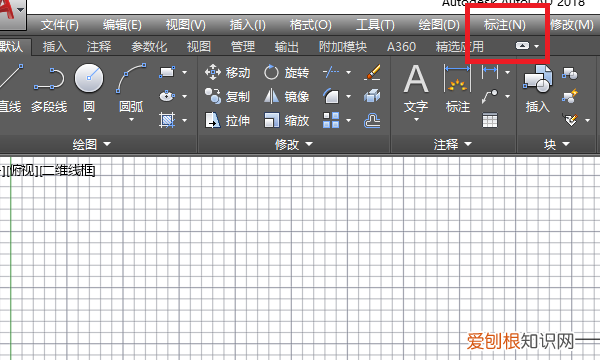This screenshot has width=600, height=360.
Task: Switch to the 参数化 ribbon tab
Action: click(x=149, y=47)
